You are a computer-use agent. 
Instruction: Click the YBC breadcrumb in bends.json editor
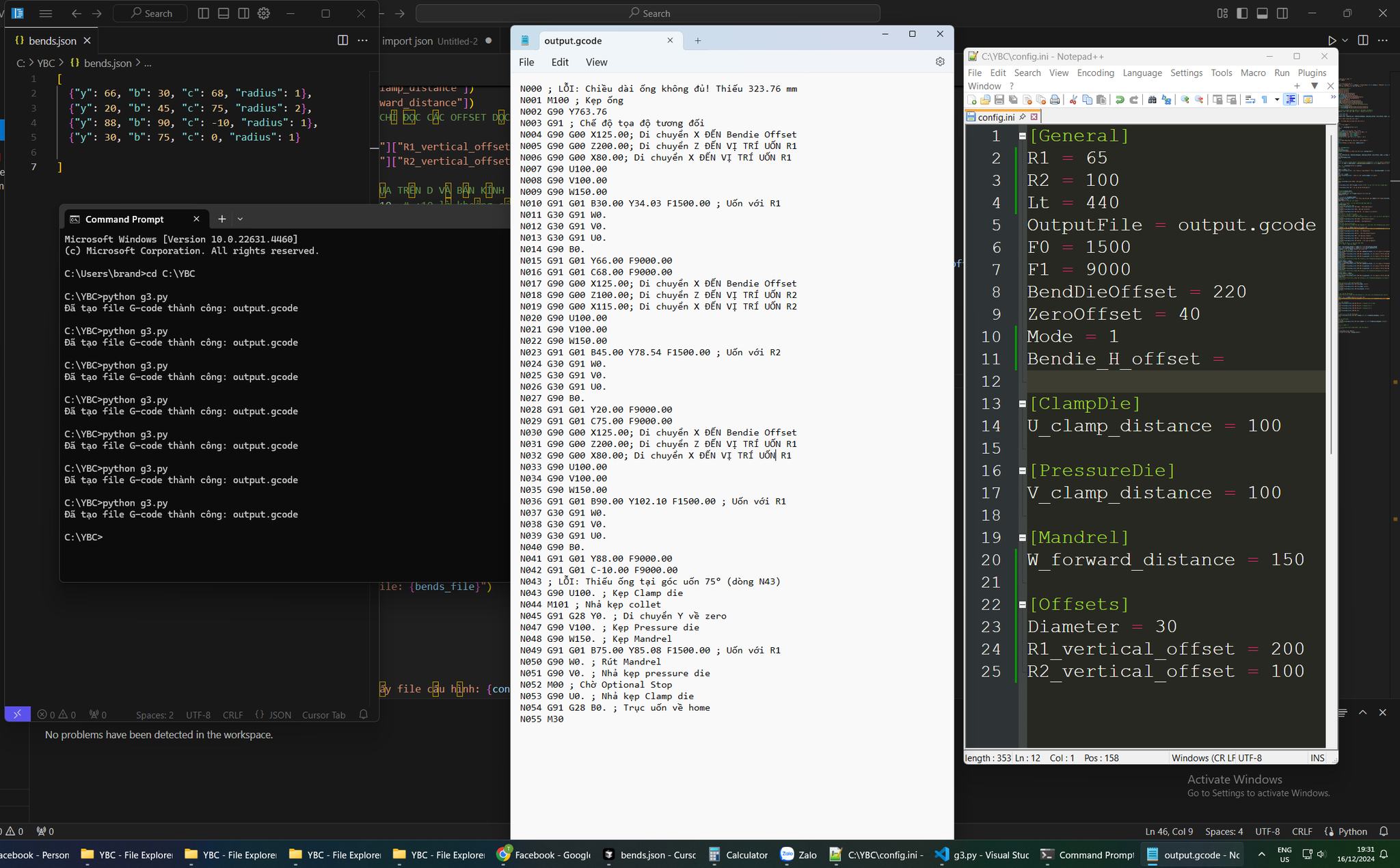click(x=46, y=63)
